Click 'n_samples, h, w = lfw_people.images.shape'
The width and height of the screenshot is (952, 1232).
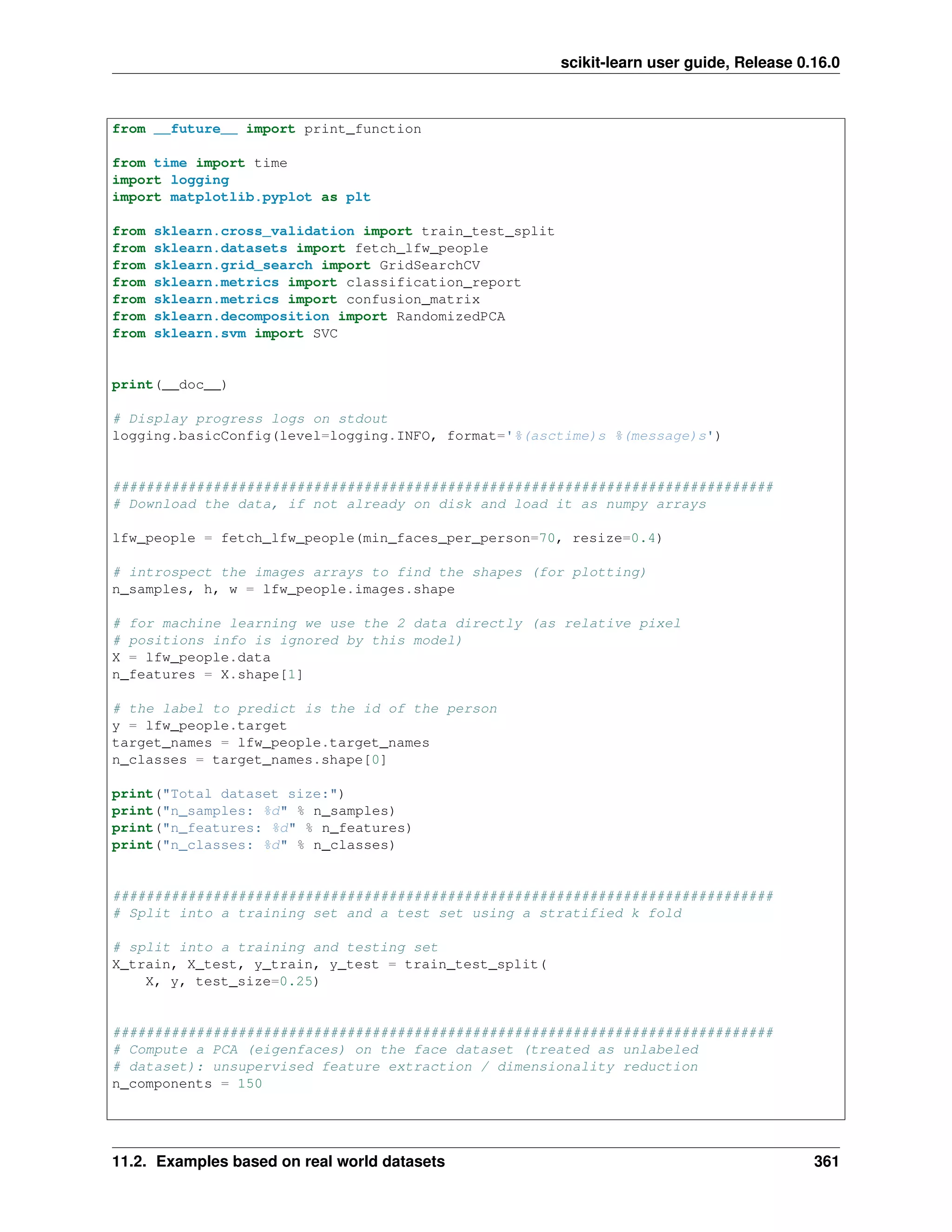pos(283,590)
